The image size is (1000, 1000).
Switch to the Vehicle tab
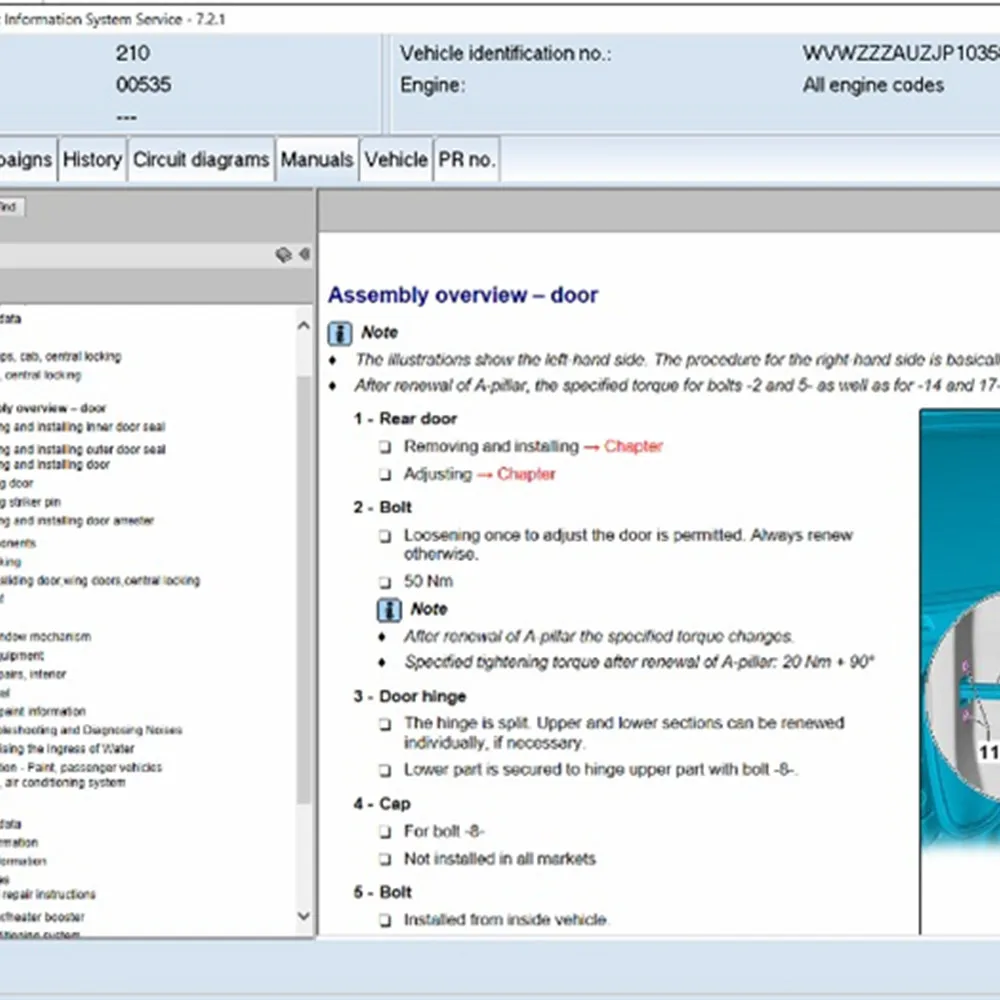[x=396, y=159]
